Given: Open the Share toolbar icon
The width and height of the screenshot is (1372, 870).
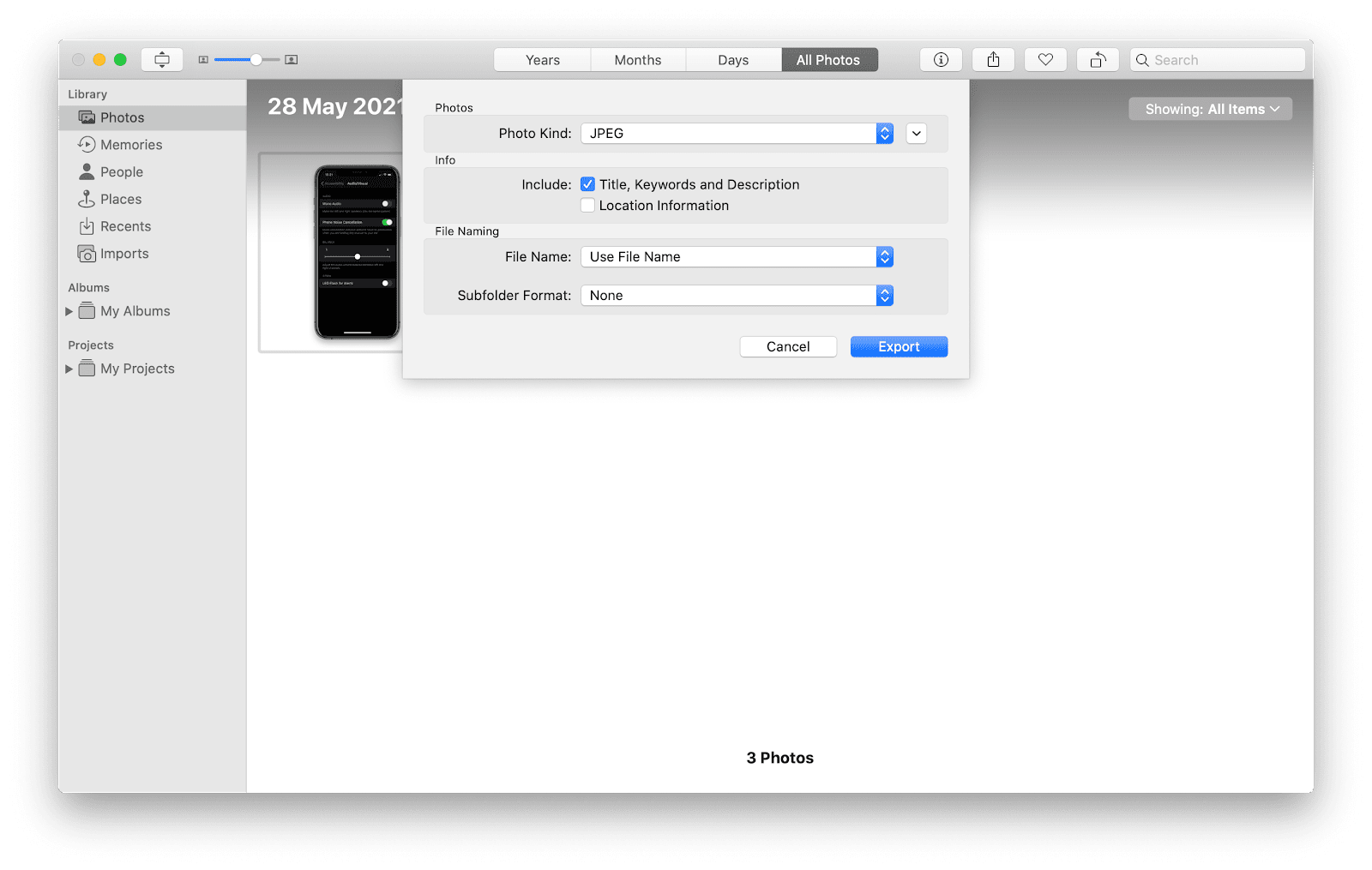Looking at the screenshot, I should click(993, 60).
